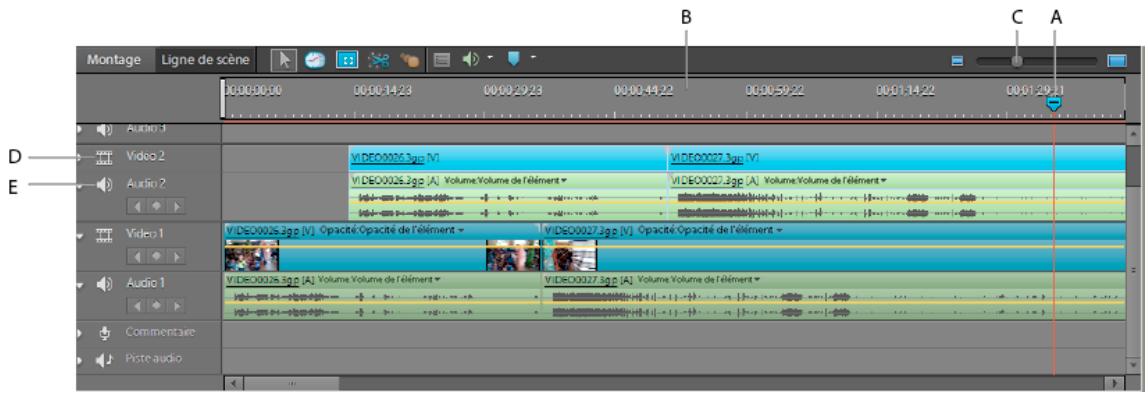Select the scissors split clip tool
The image size is (1148, 393).
(378, 61)
